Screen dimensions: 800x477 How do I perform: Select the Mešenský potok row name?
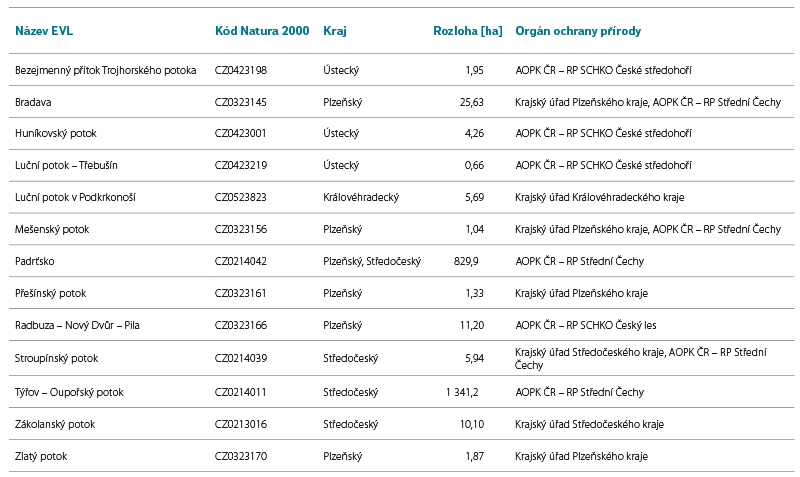coord(52,229)
